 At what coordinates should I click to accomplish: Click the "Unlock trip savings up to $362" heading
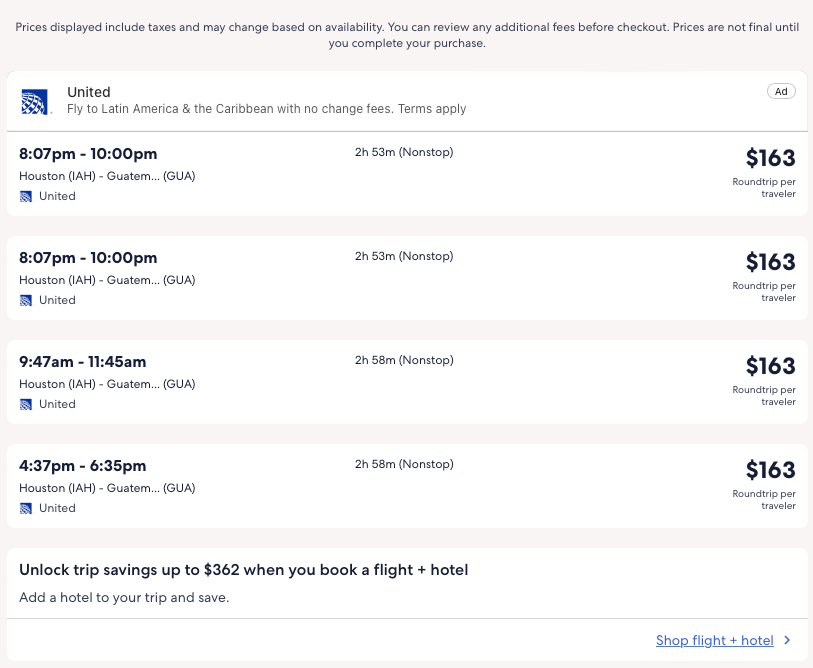click(243, 570)
